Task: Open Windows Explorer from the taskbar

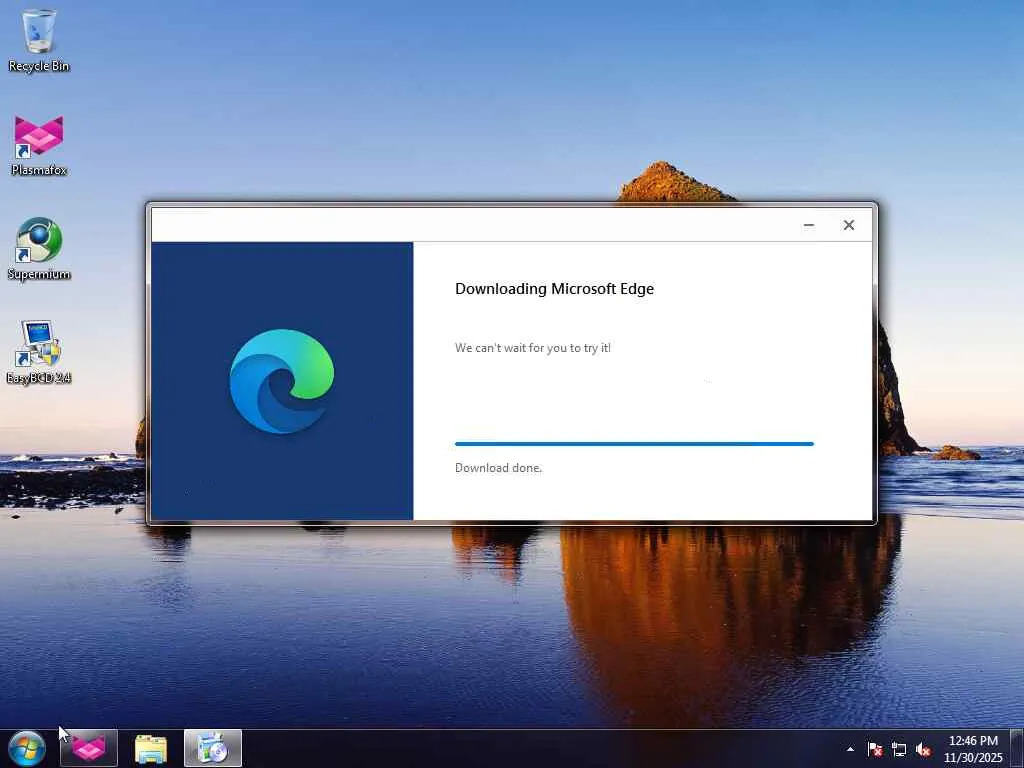Action: pyautogui.click(x=151, y=748)
